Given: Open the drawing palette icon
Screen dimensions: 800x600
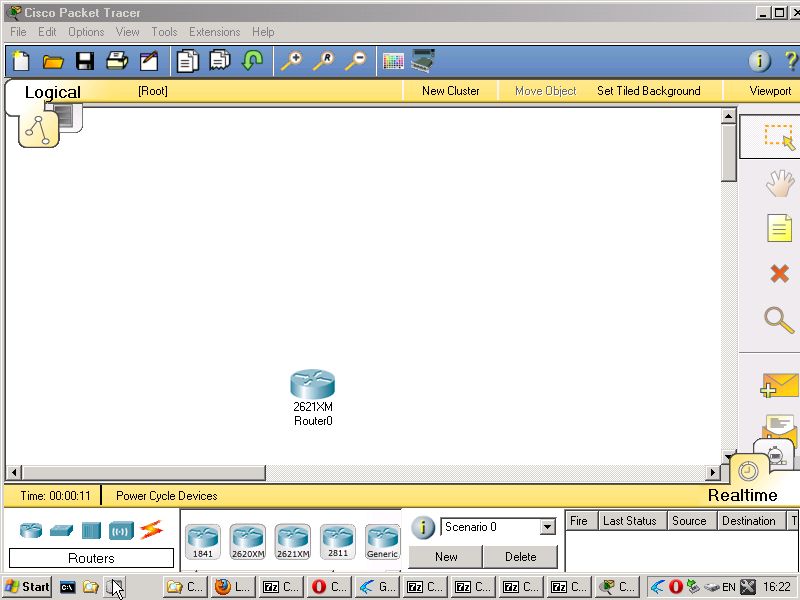Looking at the screenshot, I should tap(393, 62).
